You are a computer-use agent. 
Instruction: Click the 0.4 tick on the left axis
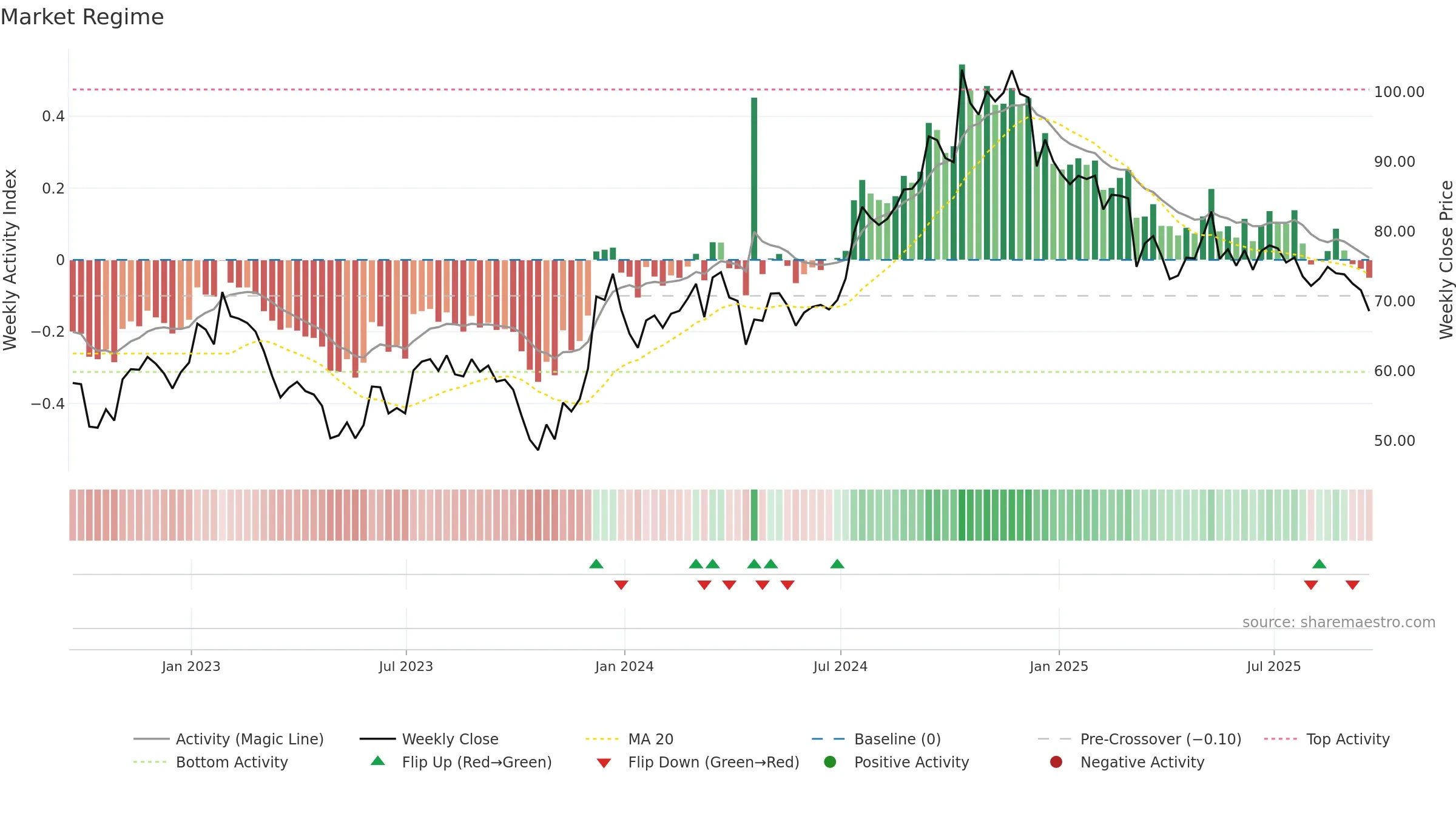[53, 116]
